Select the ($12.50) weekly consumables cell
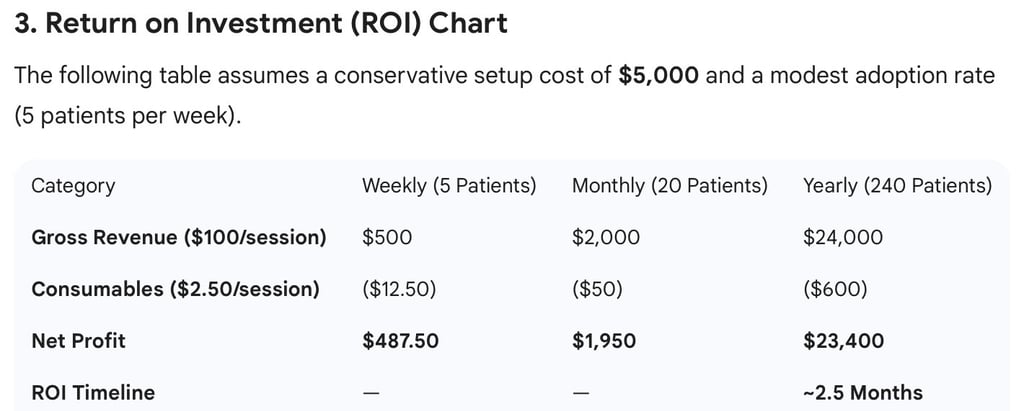1024x411 pixels. [x=399, y=290]
